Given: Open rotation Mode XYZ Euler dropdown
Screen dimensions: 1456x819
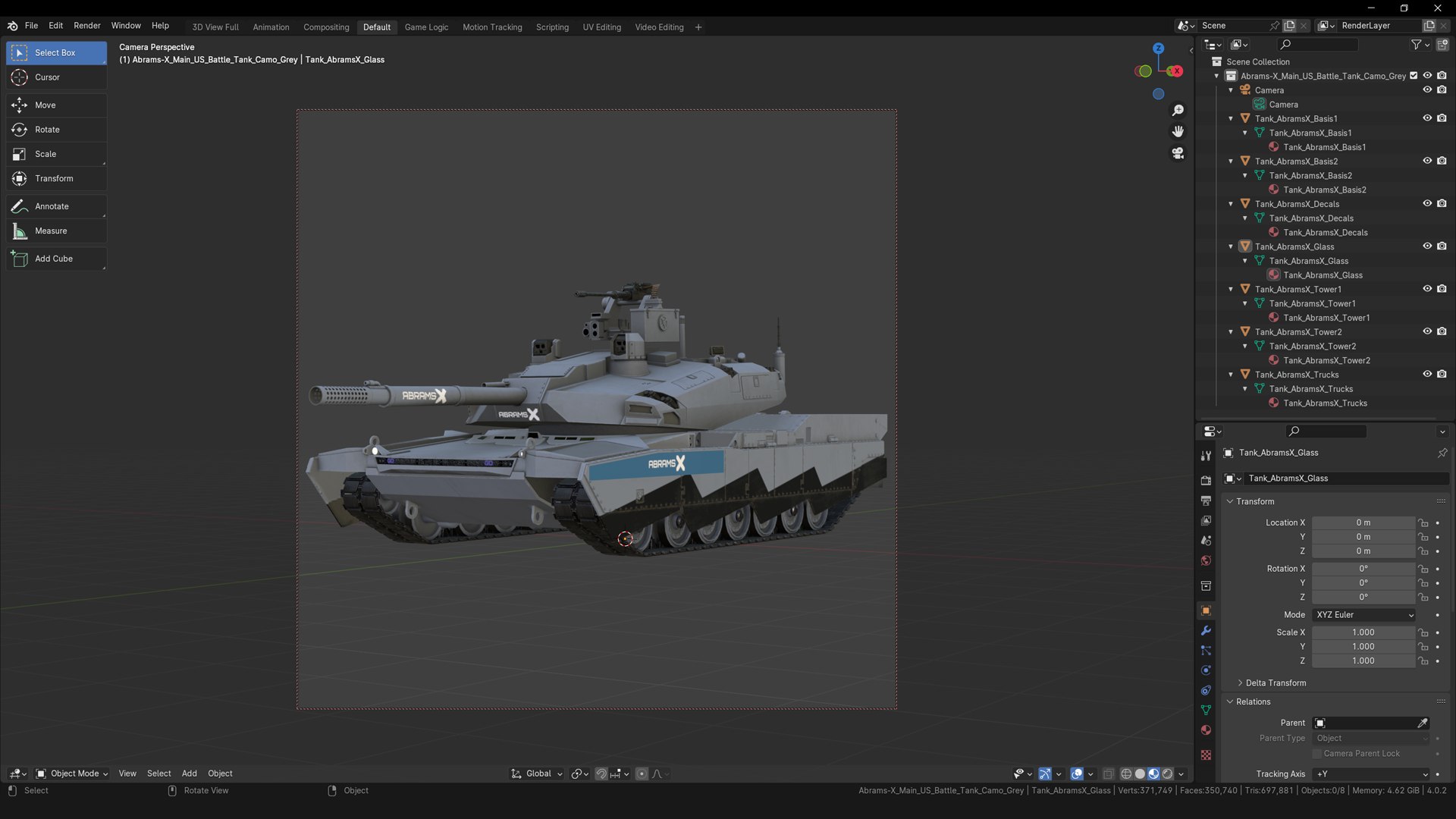Looking at the screenshot, I should [x=1364, y=615].
